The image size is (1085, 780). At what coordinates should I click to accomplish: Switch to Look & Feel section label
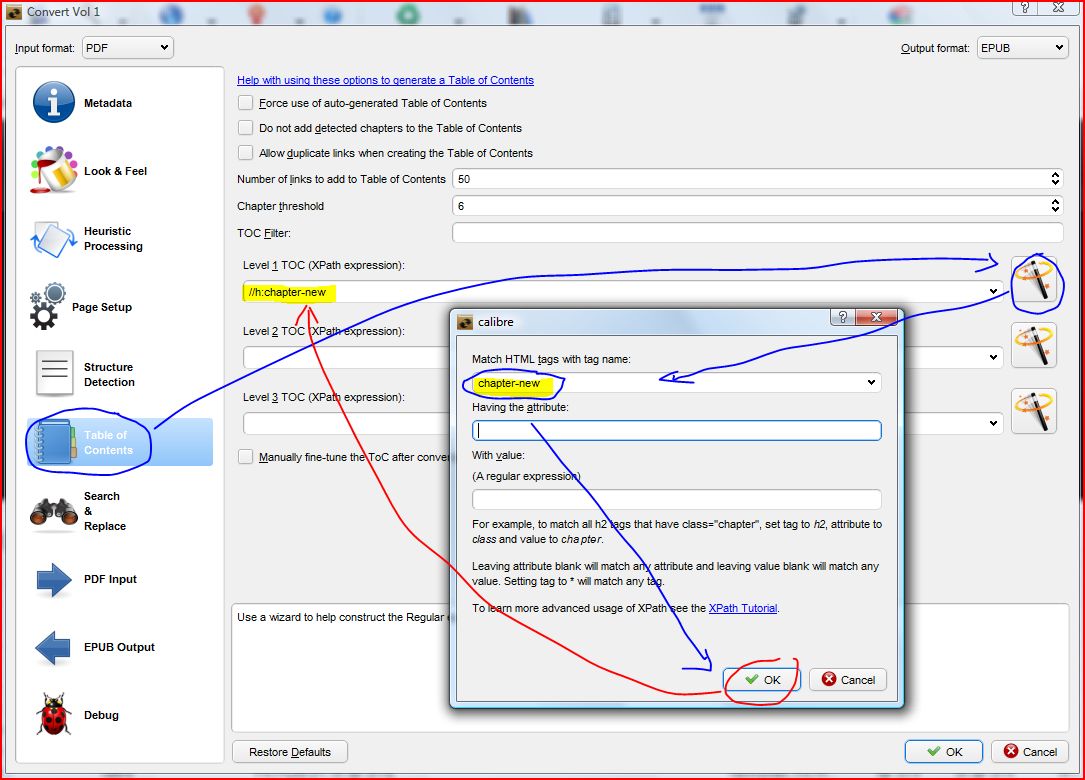(116, 171)
